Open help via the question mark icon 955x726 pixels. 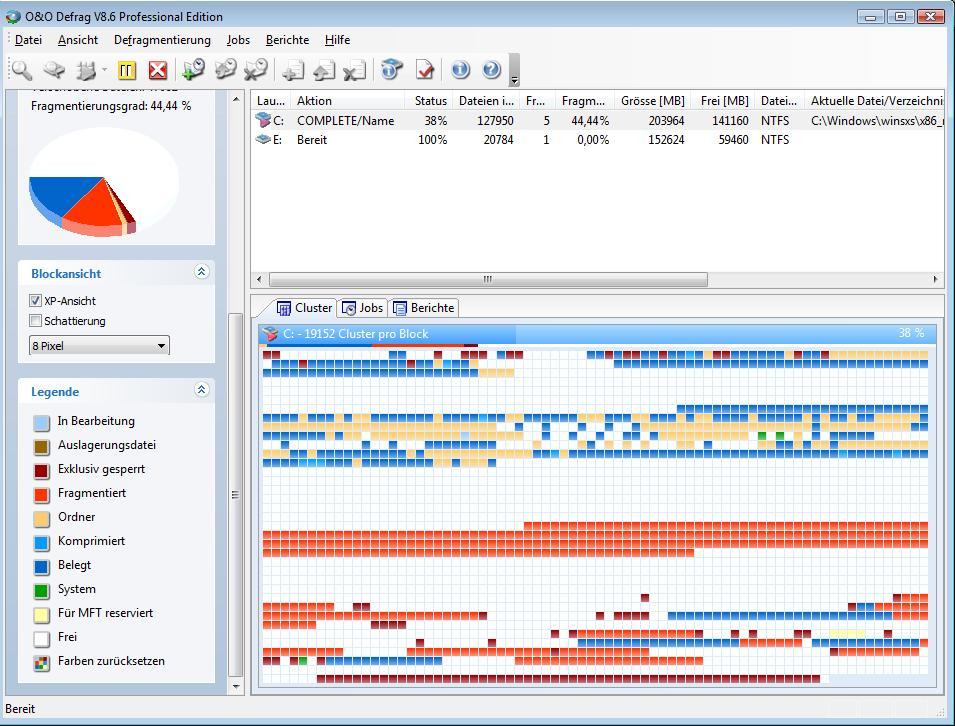[492, 70]
